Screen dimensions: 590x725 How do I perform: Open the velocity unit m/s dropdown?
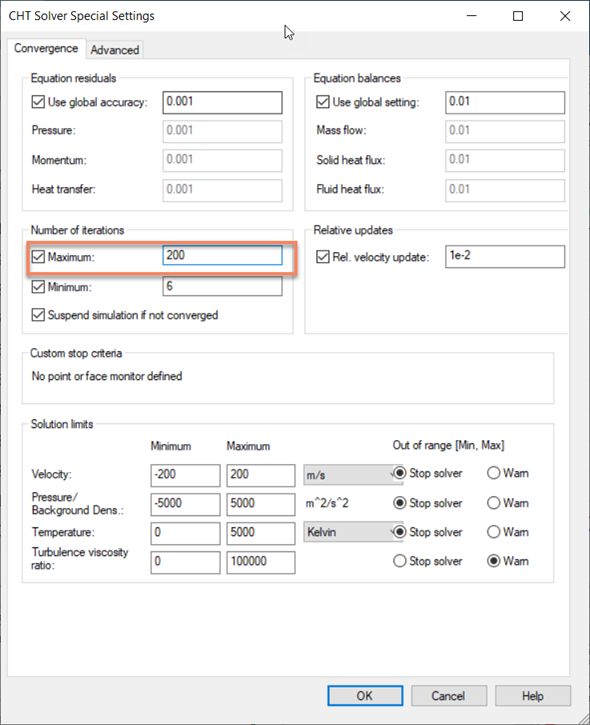[x=353, y=475]
